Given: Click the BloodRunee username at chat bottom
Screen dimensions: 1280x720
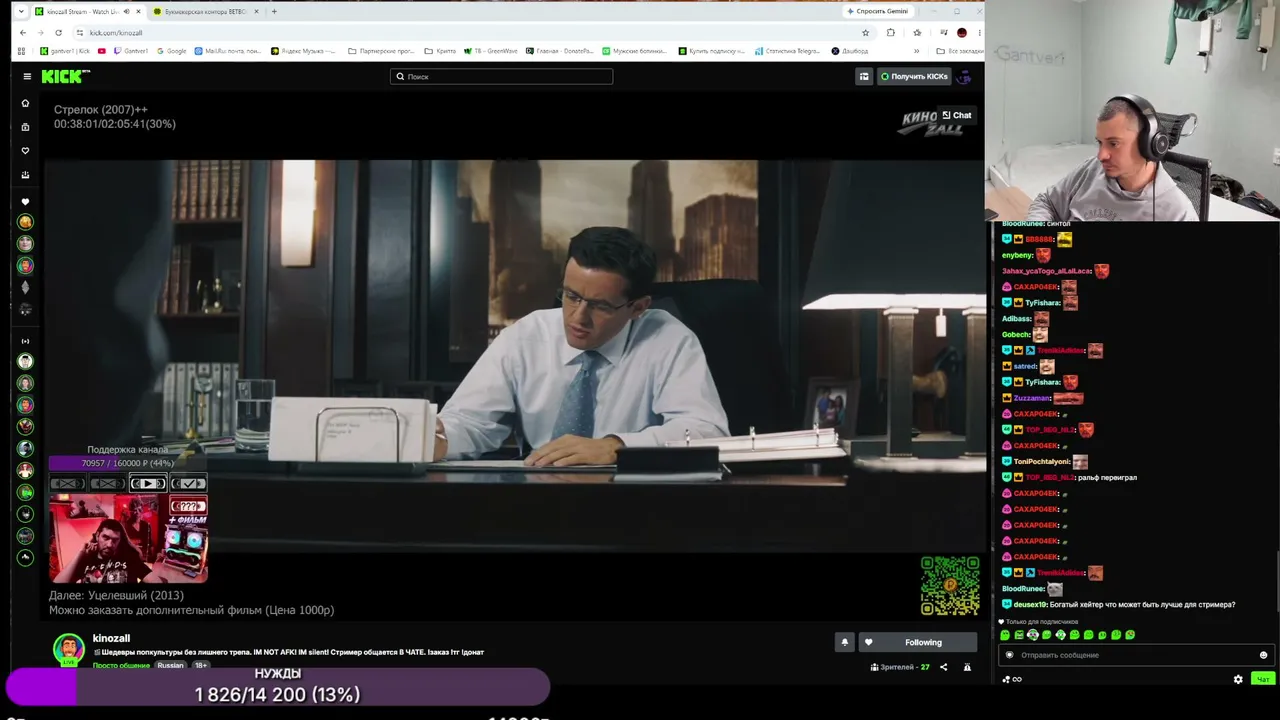Looking at the screenshot, I should tap(1023, 588).
